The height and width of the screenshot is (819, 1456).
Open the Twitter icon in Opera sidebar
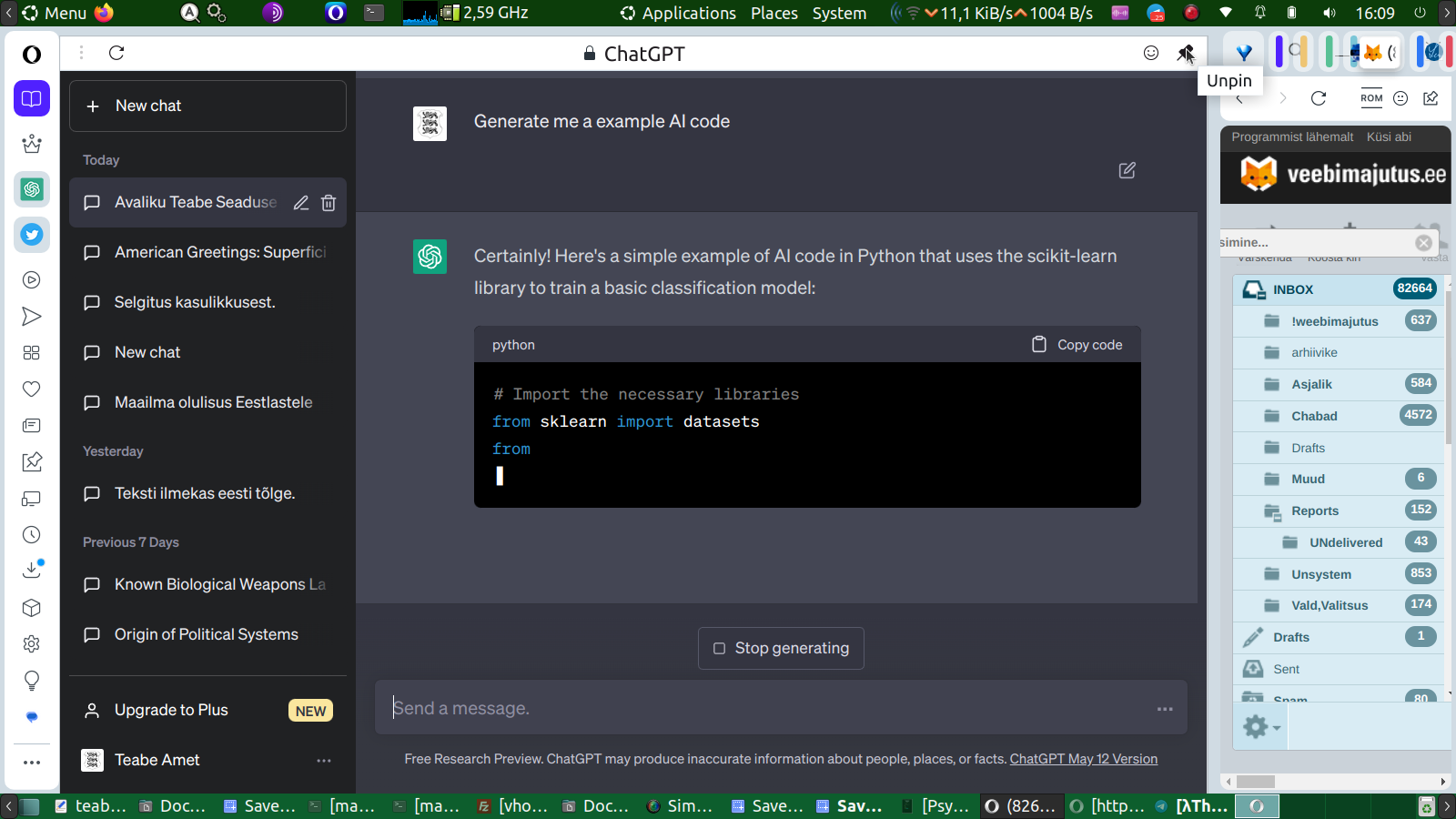click(32, 235)
